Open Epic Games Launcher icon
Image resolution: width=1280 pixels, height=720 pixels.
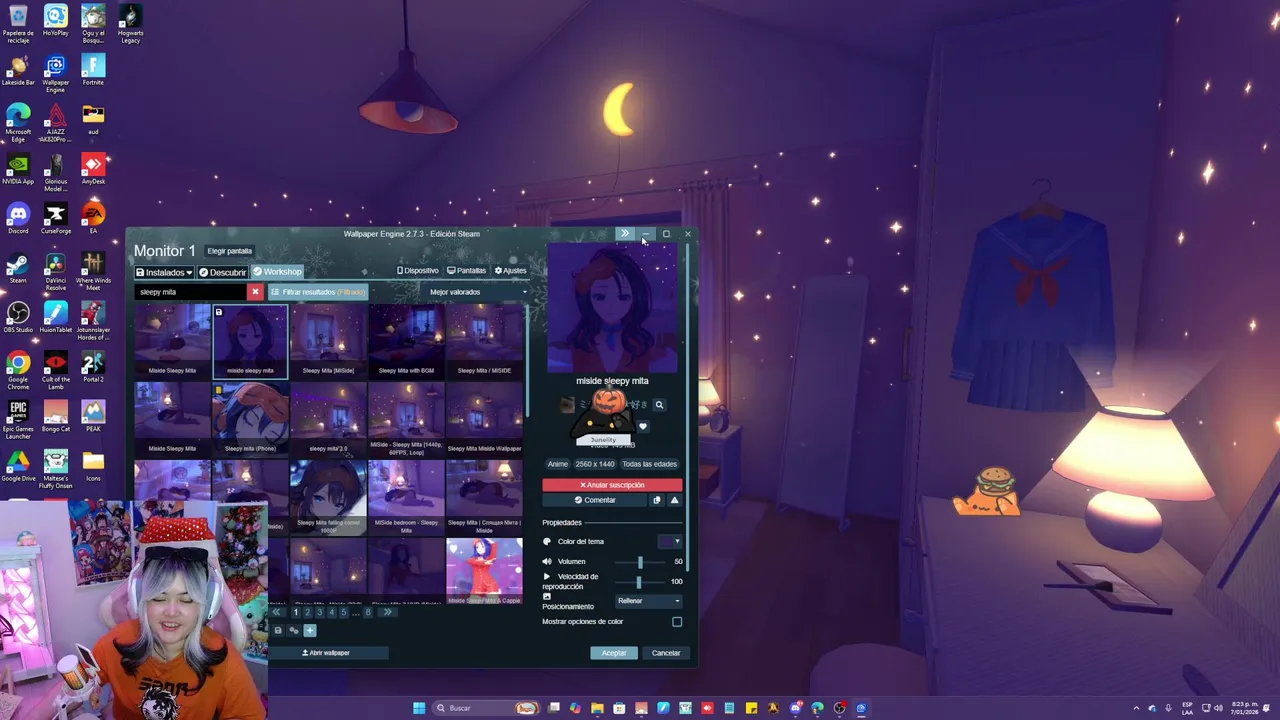click(18, 416)
